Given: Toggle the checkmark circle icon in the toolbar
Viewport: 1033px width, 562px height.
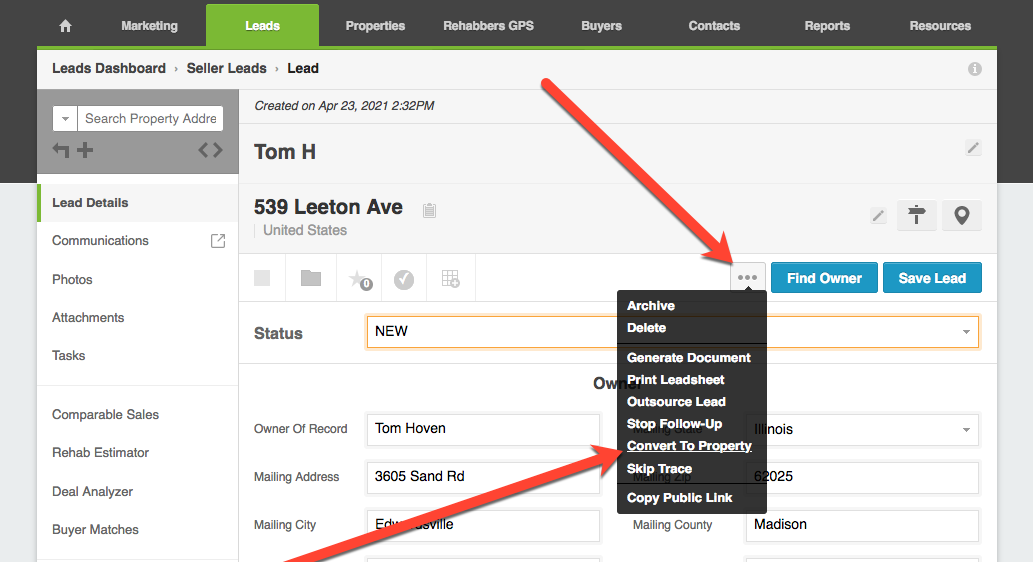Looking at the screenshot, I should (x=404, y=279).
